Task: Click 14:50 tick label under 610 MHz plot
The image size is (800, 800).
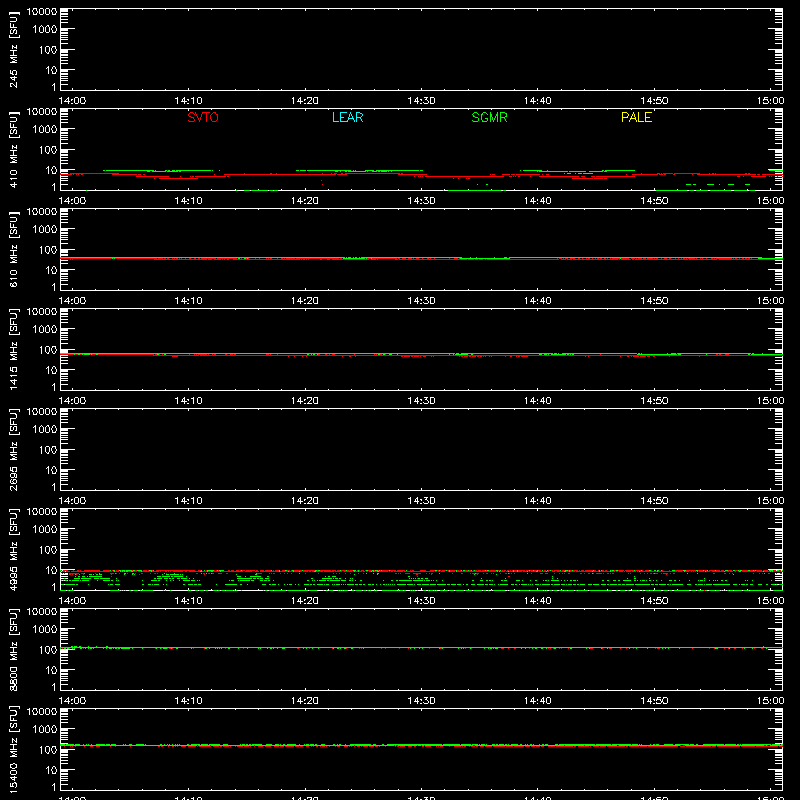Action: click(654, 301)
